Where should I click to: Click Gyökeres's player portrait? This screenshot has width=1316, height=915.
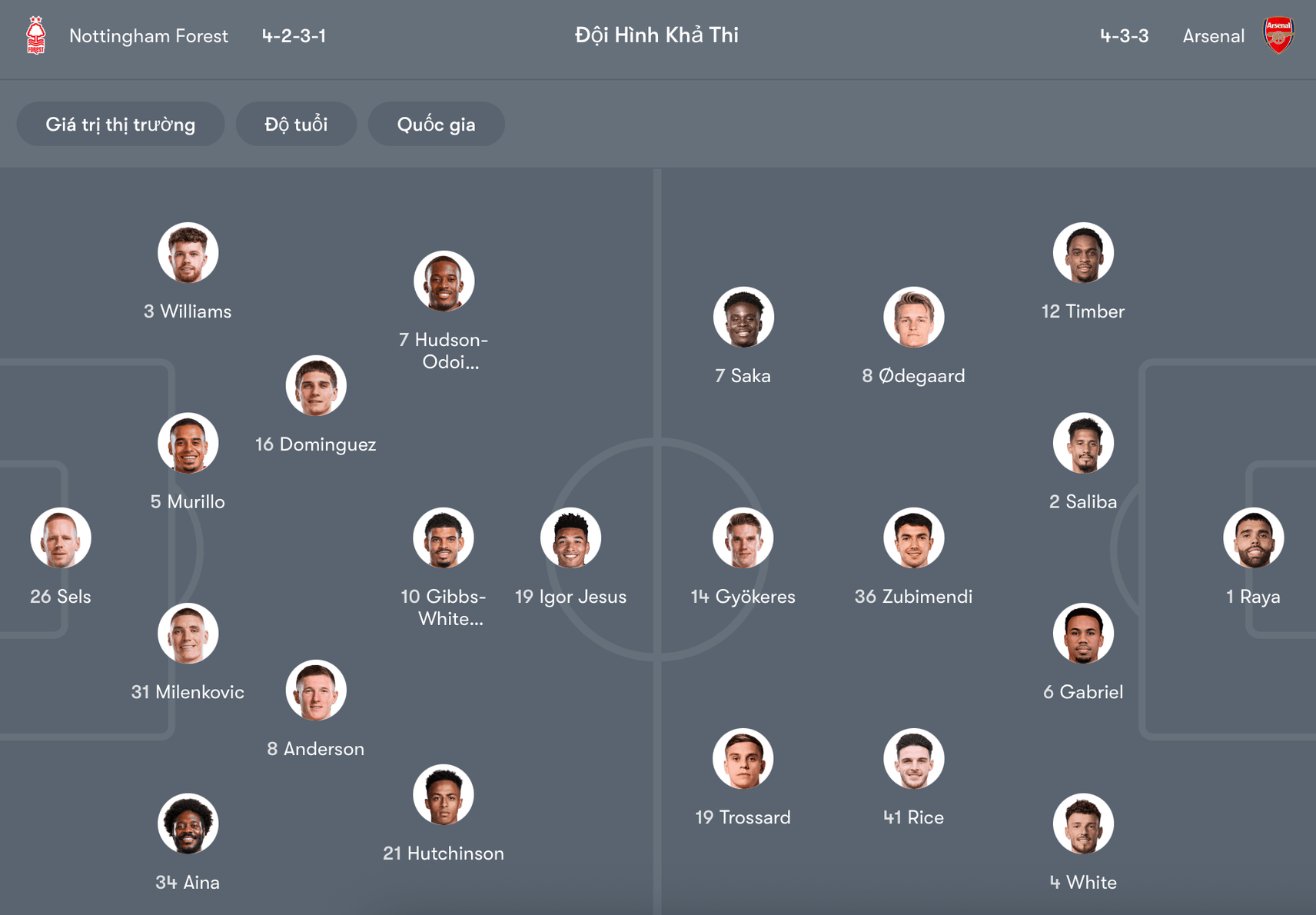coord(743,537)
